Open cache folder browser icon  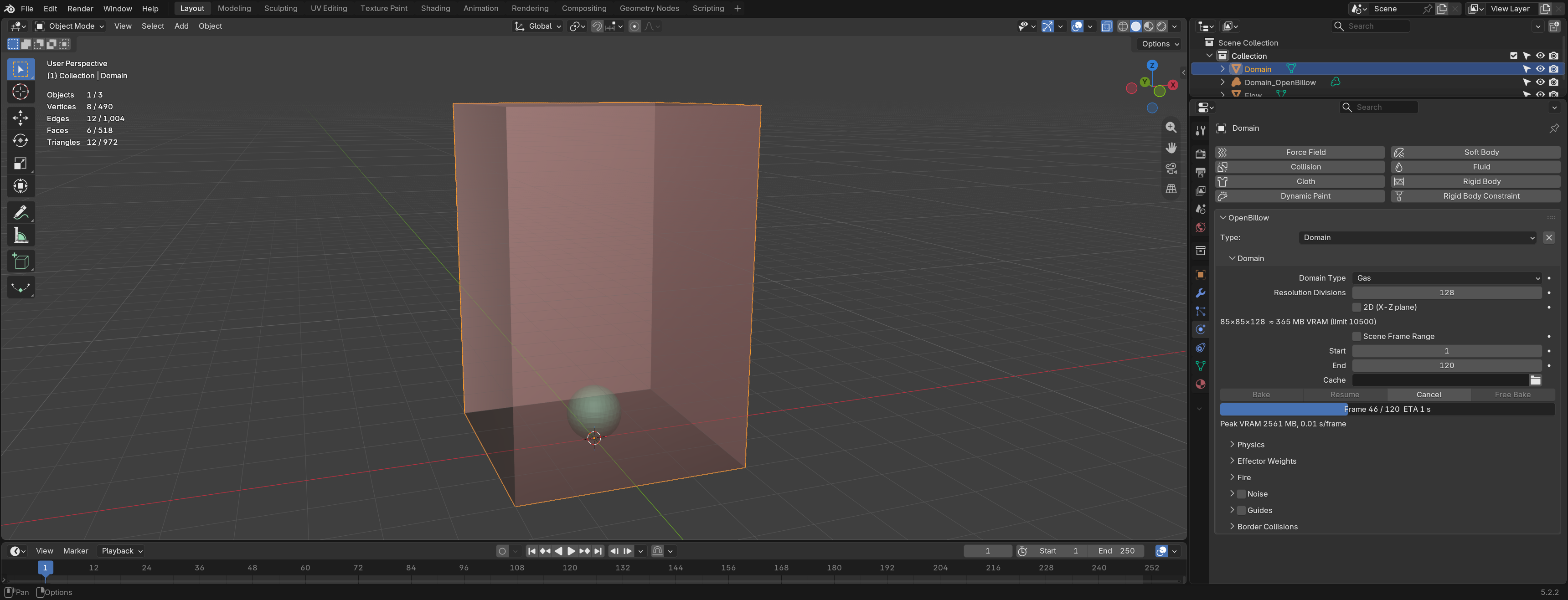1535,380
